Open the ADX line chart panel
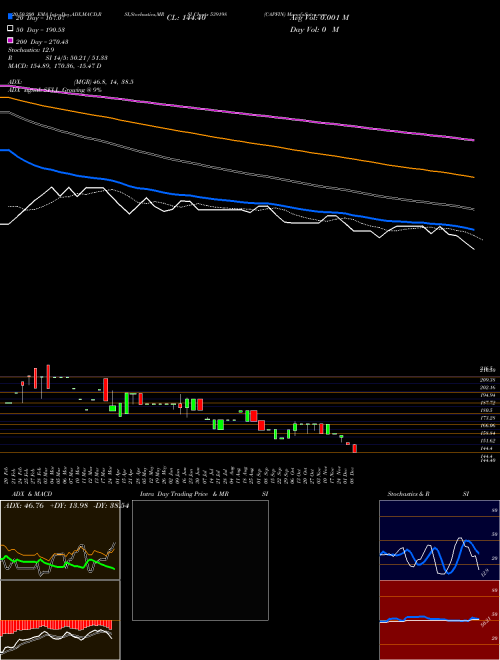Viewport: 500px width, 660px height. [x=60, y=540]
